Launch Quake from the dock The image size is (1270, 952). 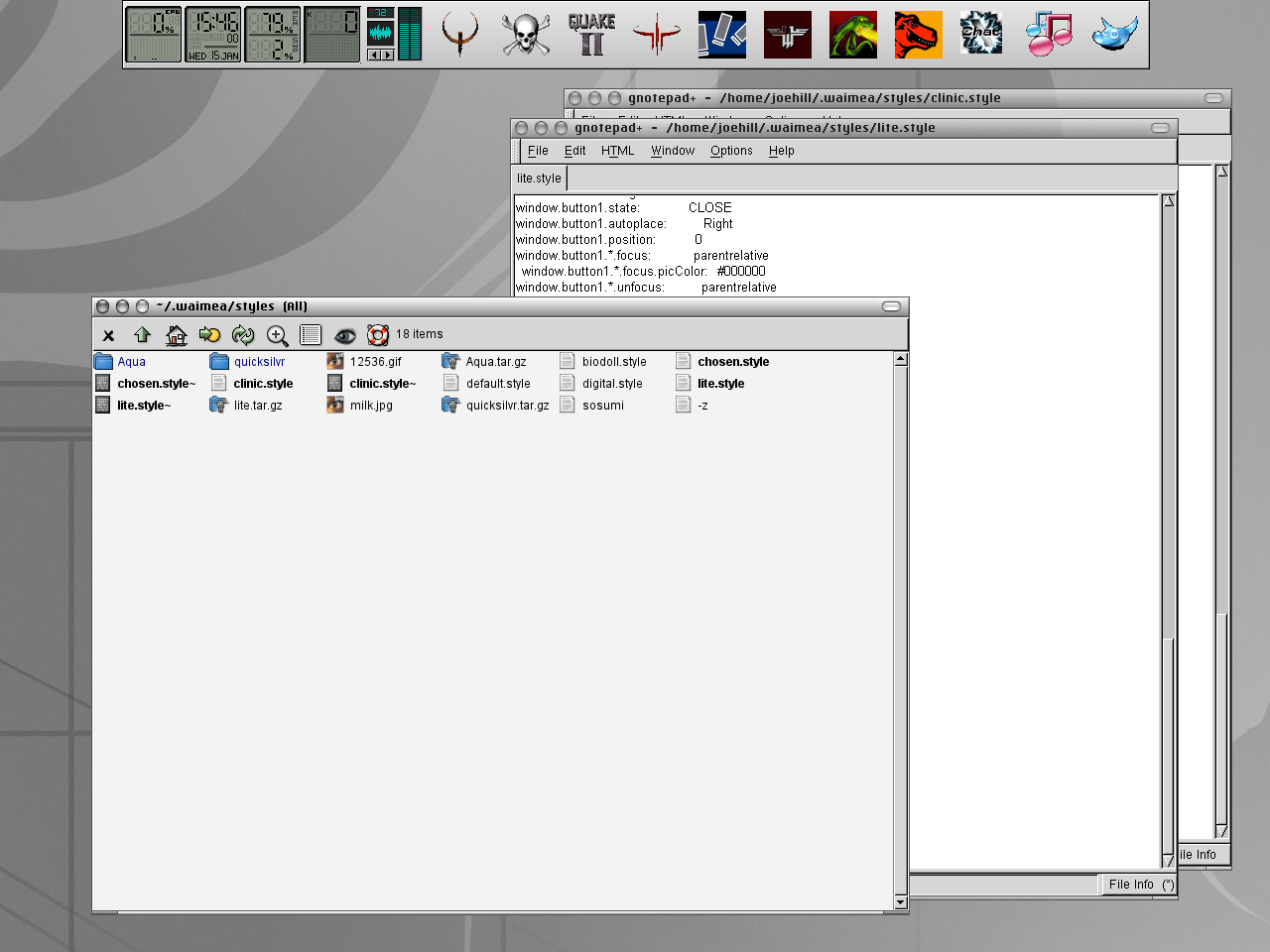point(459,35)
